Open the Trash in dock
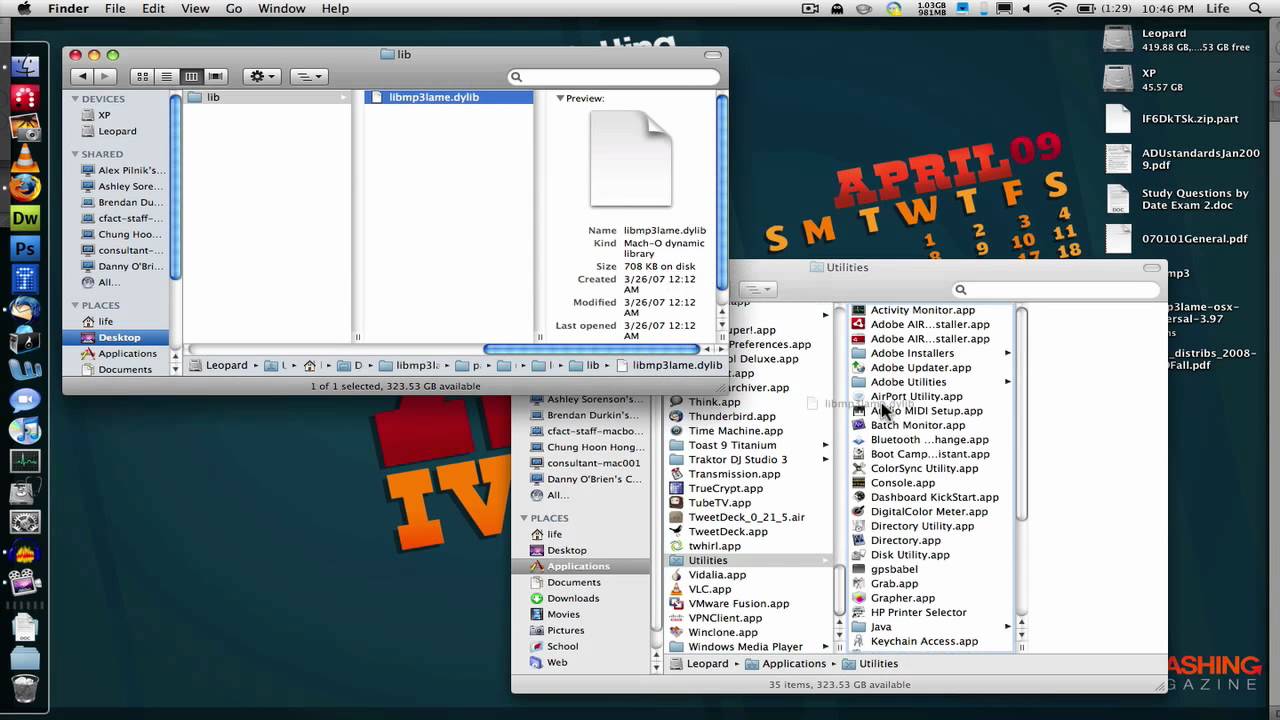Viewport: 1280px width, 720px height. (x=24, y=688)
